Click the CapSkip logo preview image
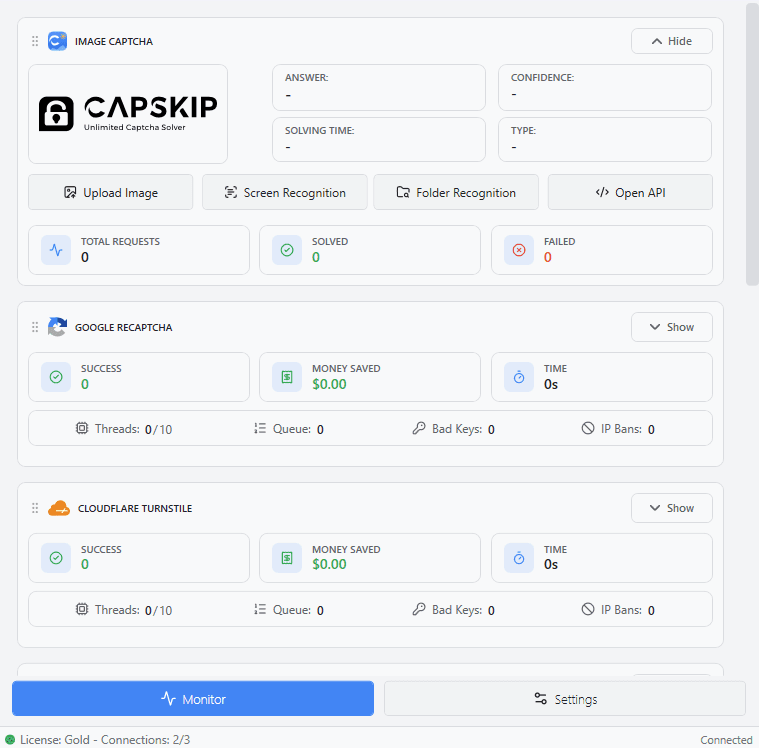The image size is (759, 748). click(128, 114)
